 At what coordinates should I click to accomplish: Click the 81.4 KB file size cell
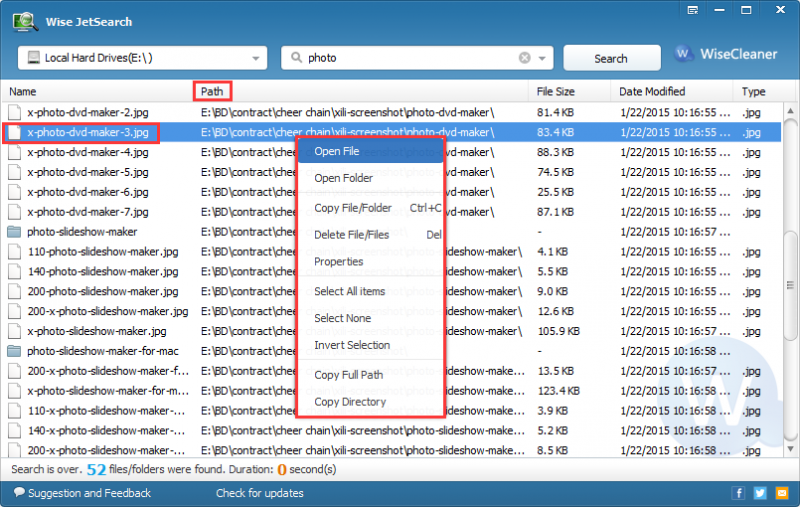[x=555, y=113]
